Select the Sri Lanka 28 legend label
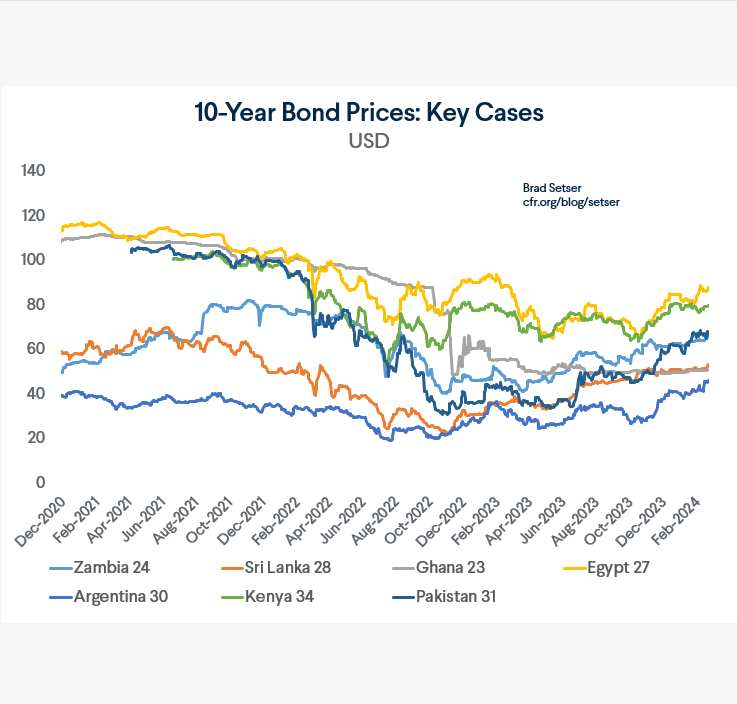Image resolution: width=737 pixels, height=704 pixels. click(285, 567)
